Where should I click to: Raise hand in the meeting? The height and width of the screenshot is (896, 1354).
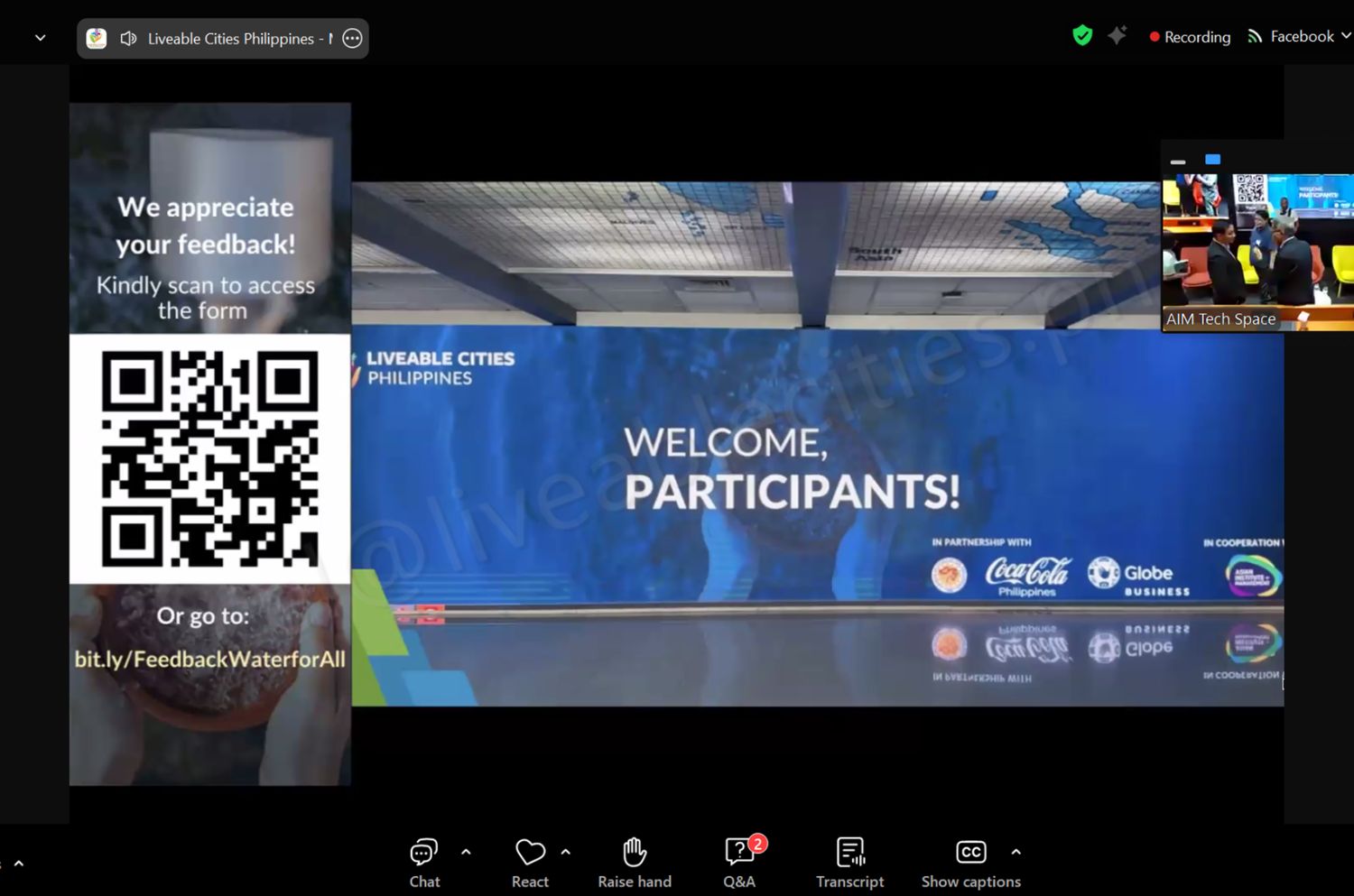coord(635,863)
